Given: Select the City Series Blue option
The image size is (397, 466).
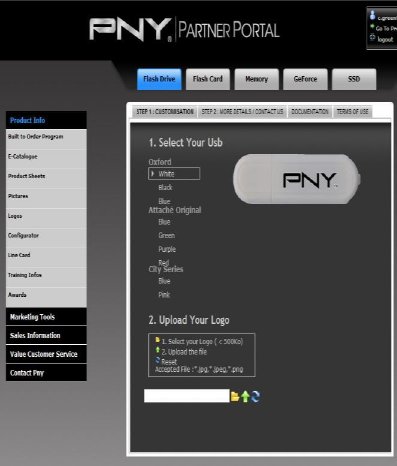Looking at the screenshot, I should (x=164, y=281).
